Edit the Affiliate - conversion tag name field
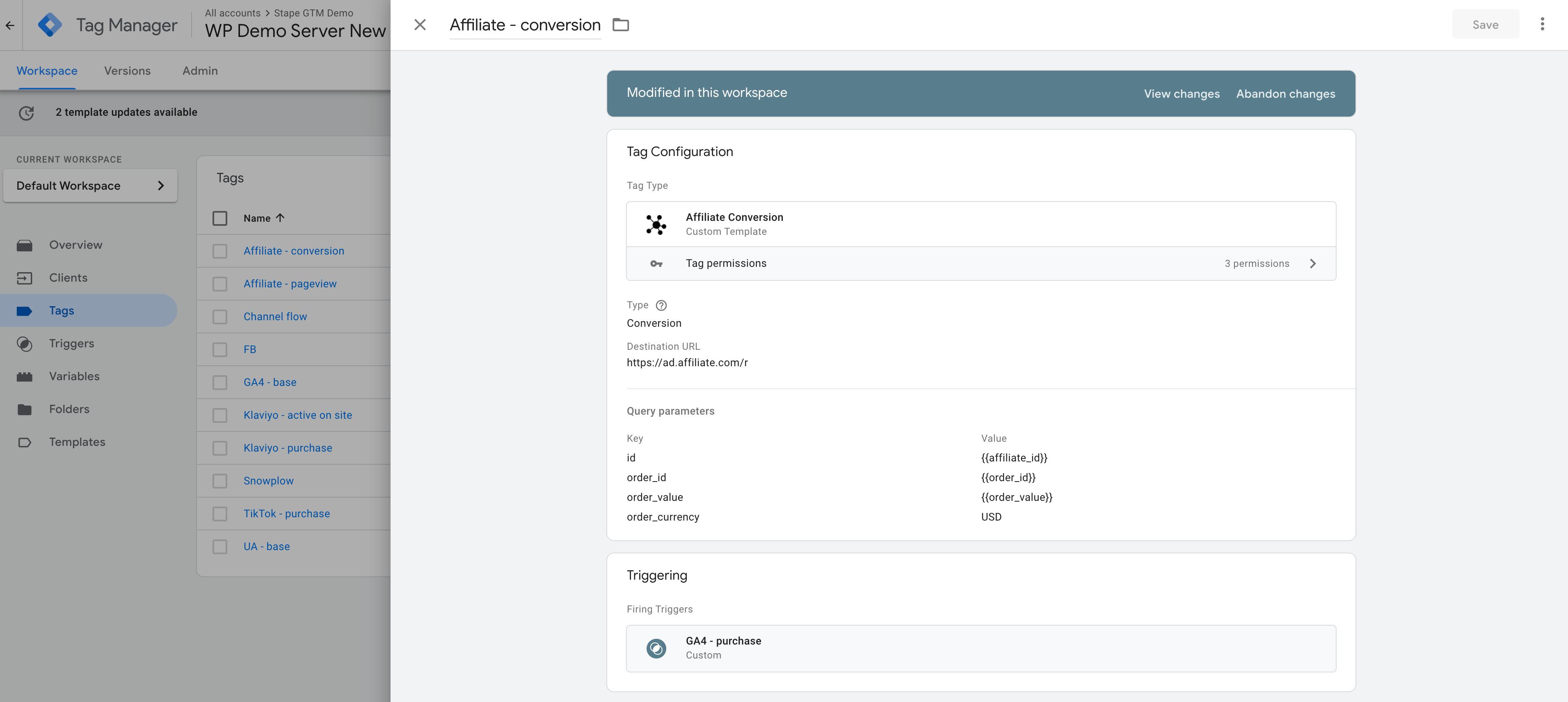1568x702 pixels. (525, 25)
